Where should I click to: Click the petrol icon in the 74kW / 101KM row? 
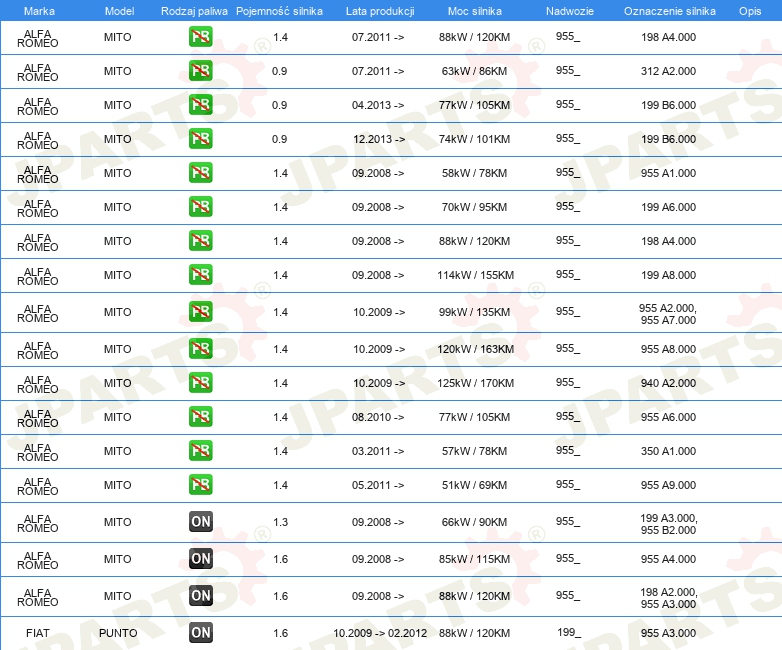click(200, 139)
